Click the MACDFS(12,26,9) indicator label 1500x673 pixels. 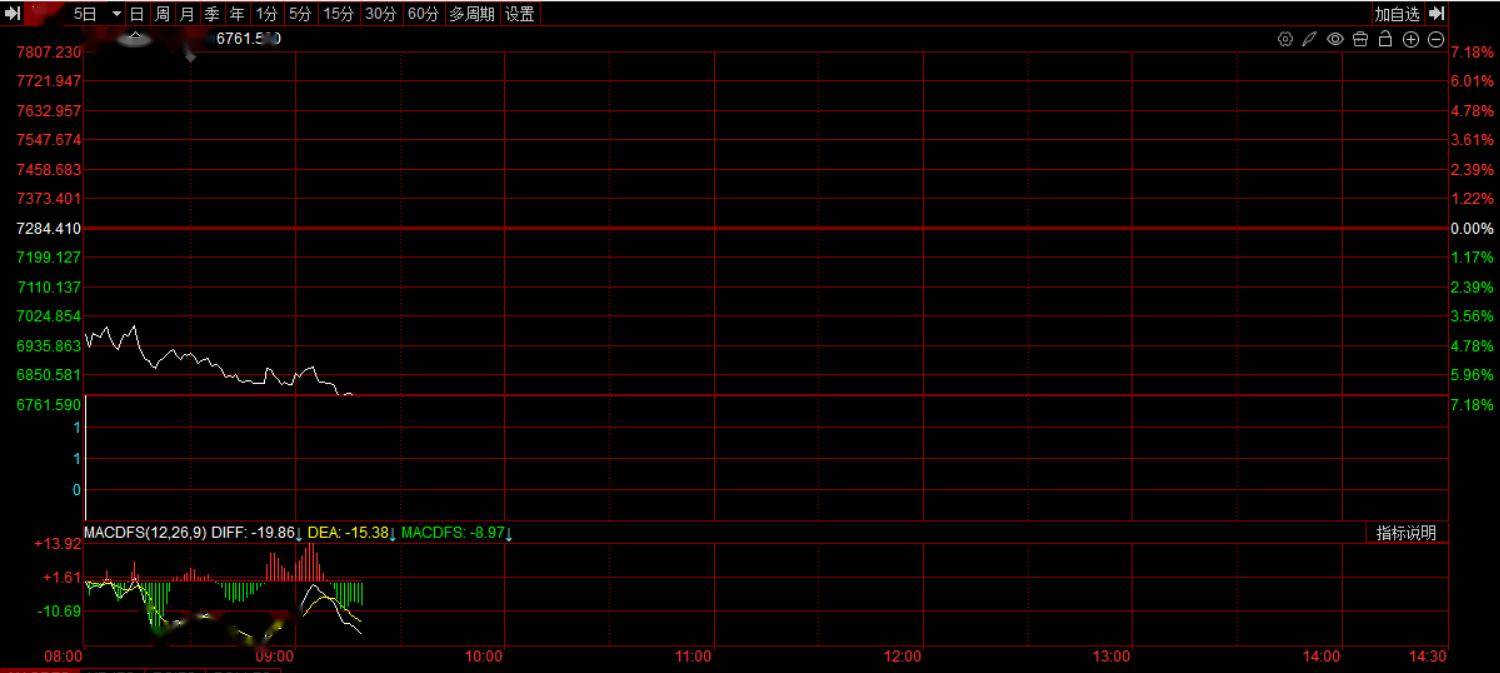[x=146, y=533]
